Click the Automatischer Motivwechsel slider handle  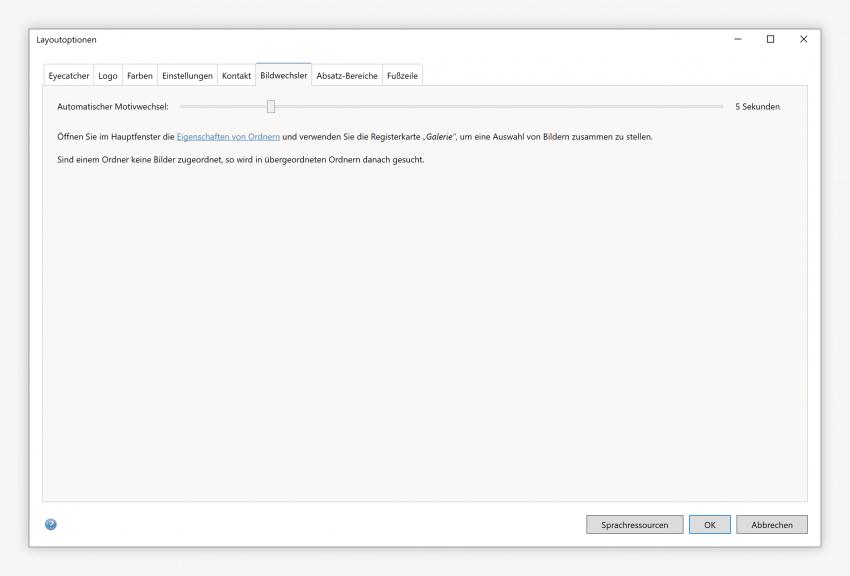(x=271, y=106)
